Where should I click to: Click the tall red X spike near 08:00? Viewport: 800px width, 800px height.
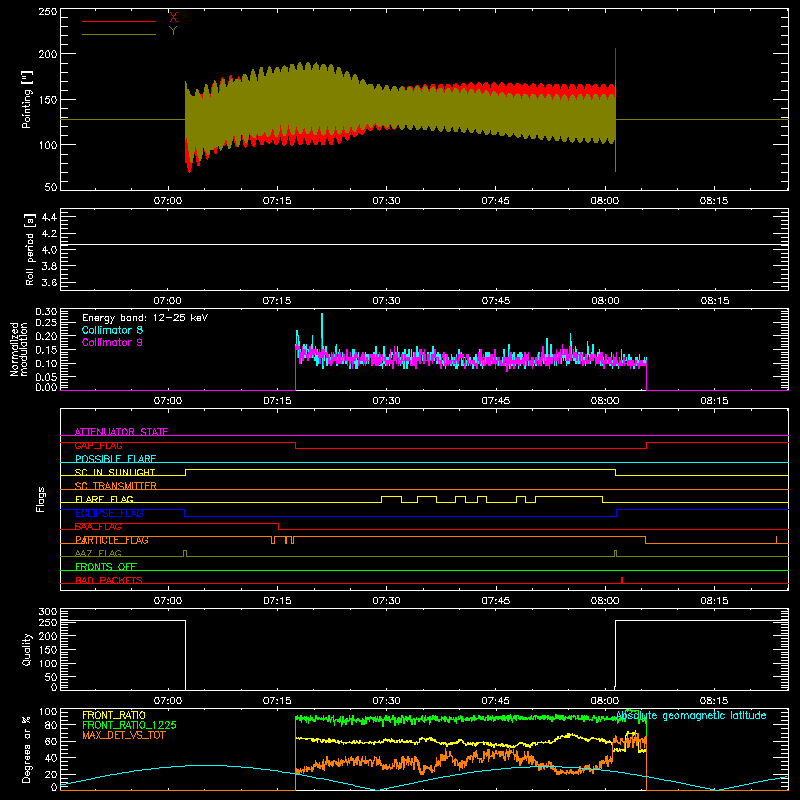615,64
